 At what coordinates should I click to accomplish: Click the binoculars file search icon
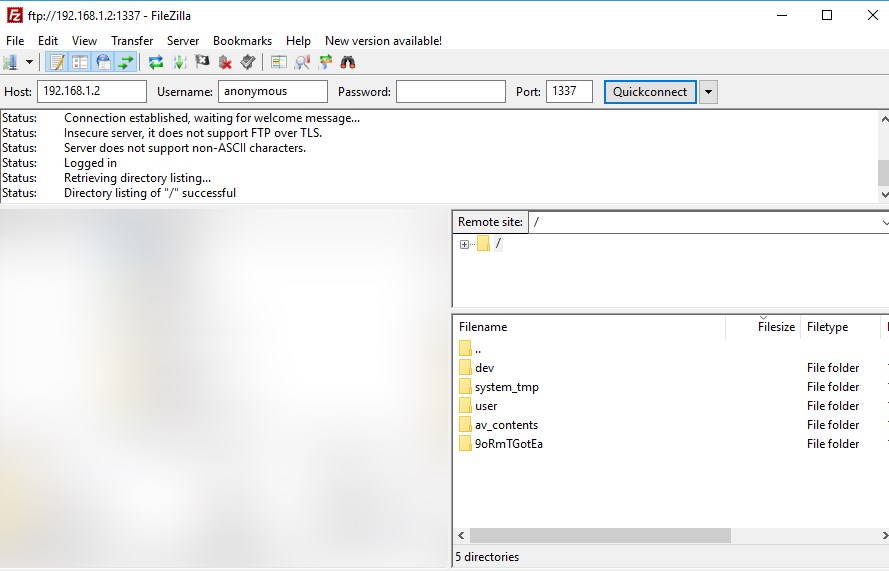click(x=348, y=62)
